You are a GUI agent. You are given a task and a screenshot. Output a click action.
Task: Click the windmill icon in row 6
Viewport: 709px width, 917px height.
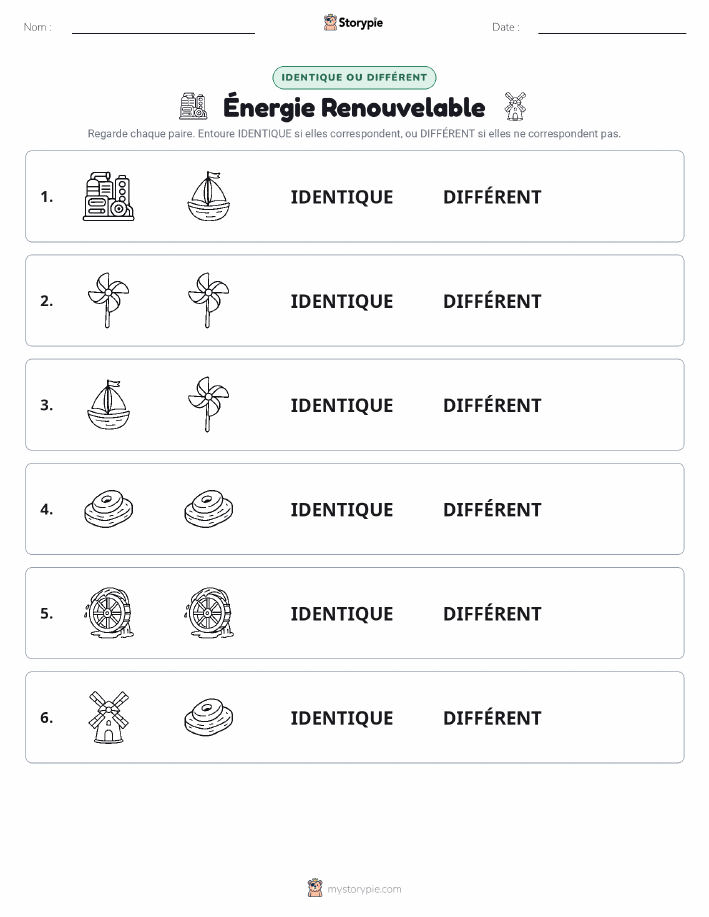tap(108, 717)
